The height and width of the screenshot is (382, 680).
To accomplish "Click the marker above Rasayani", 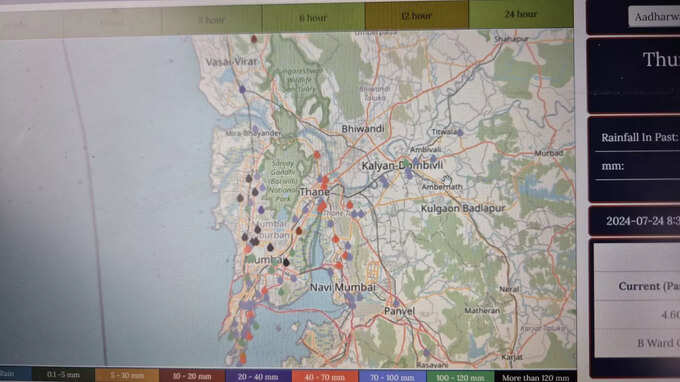I will click(426, 353).
